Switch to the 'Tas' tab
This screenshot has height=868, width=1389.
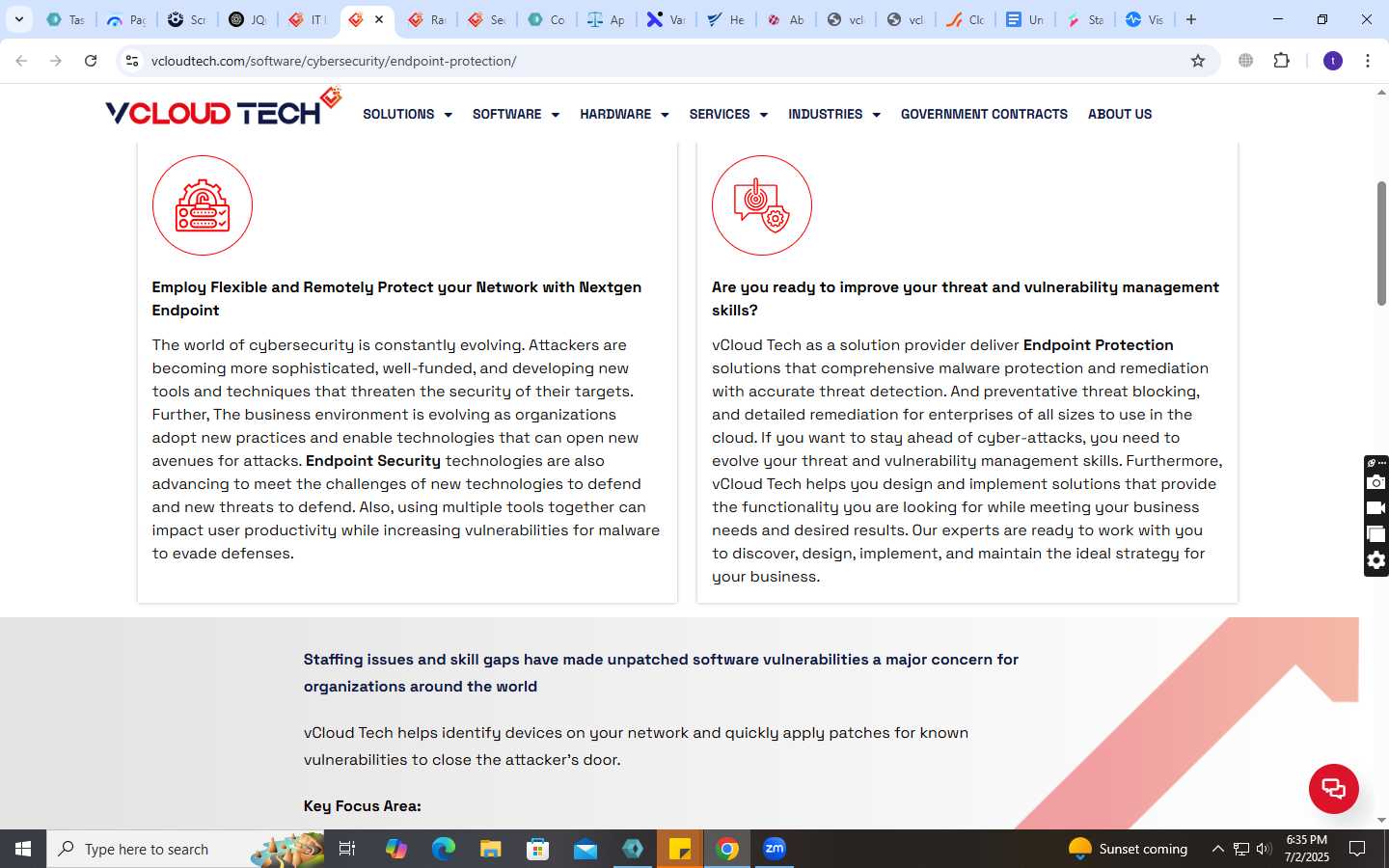[x=66, y=19]
